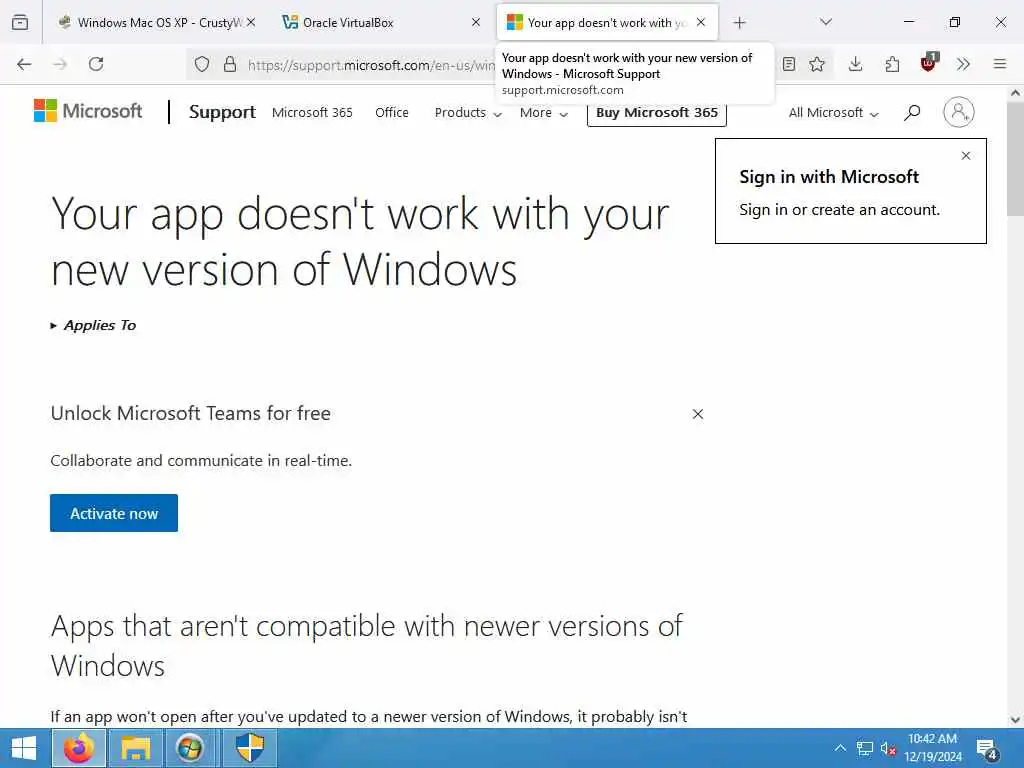The height and width of the screenshot is (768, 1024).
Task: Open site search magnifier
Action: tap(912, 112)
